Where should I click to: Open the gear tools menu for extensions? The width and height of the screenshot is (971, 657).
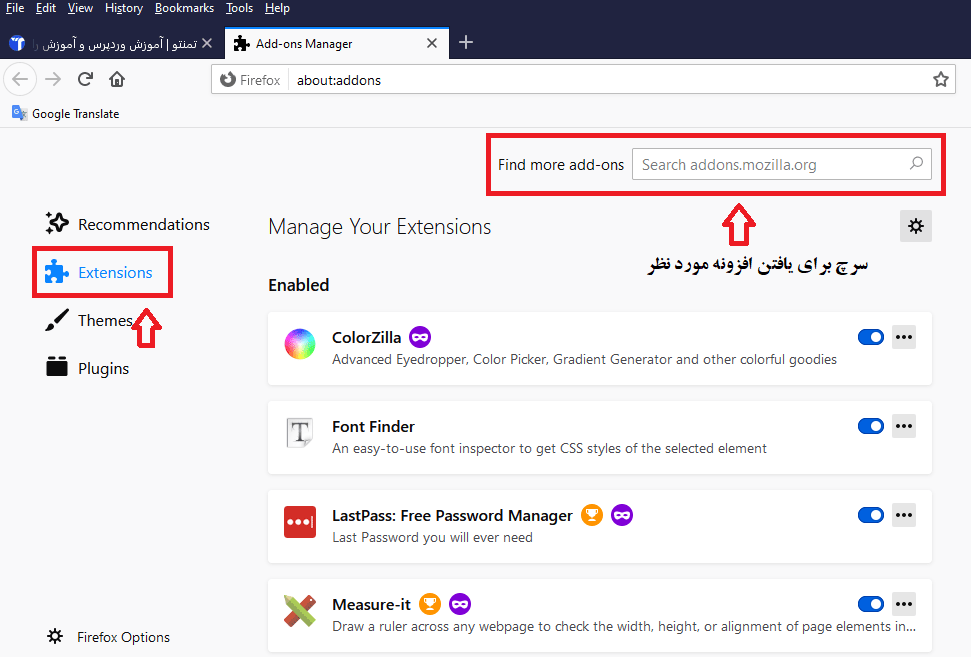(x=916, y=226)
